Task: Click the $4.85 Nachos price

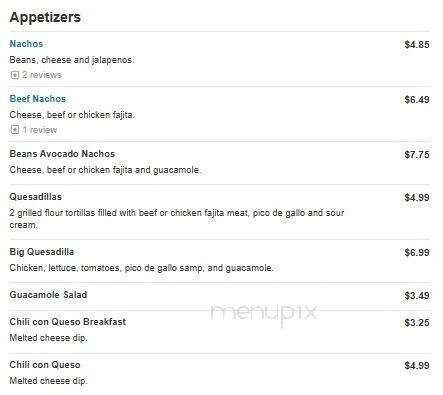Action: click(x=417, y=45)
